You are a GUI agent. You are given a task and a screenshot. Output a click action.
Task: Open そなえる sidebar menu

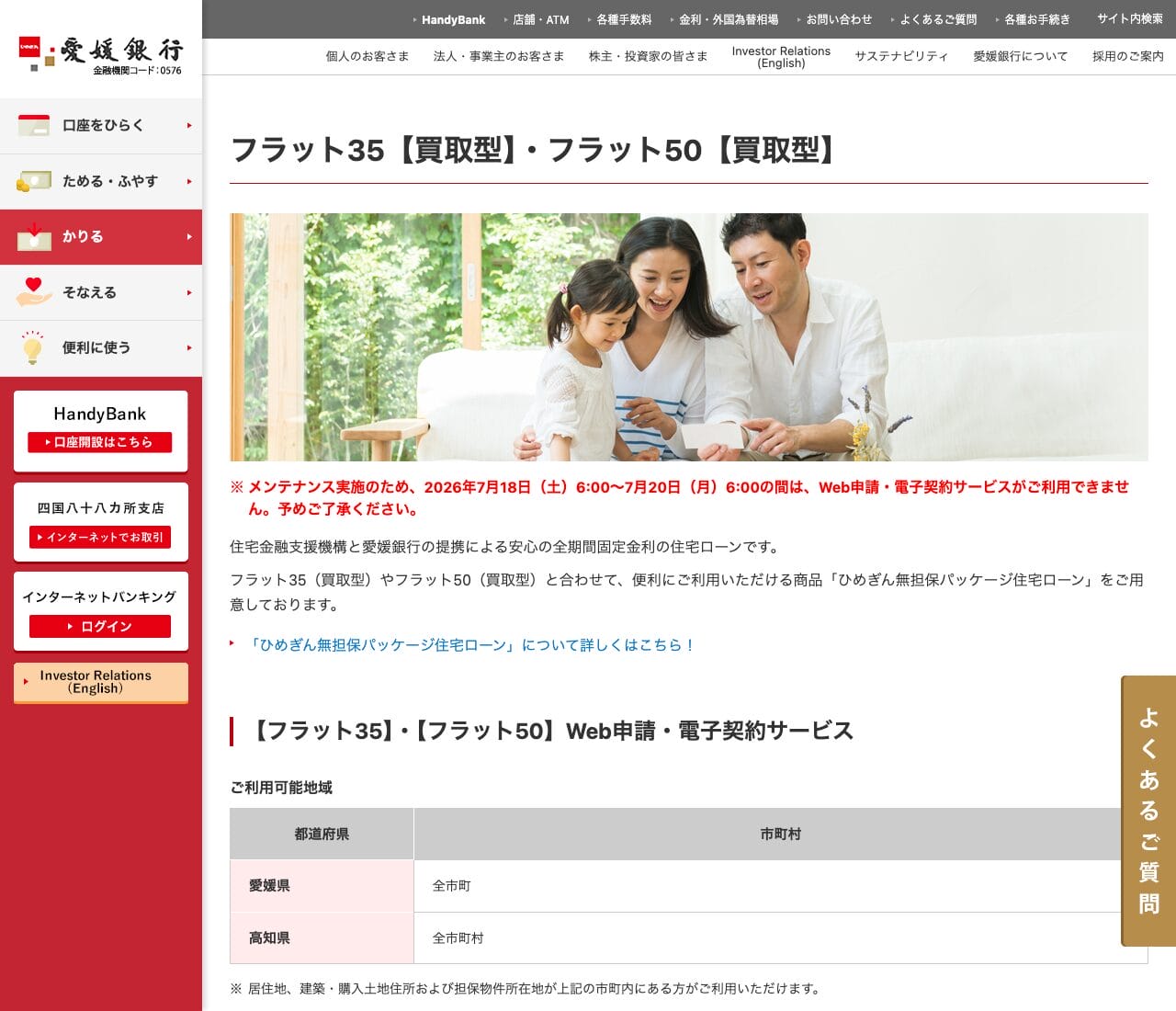[101, 292]
